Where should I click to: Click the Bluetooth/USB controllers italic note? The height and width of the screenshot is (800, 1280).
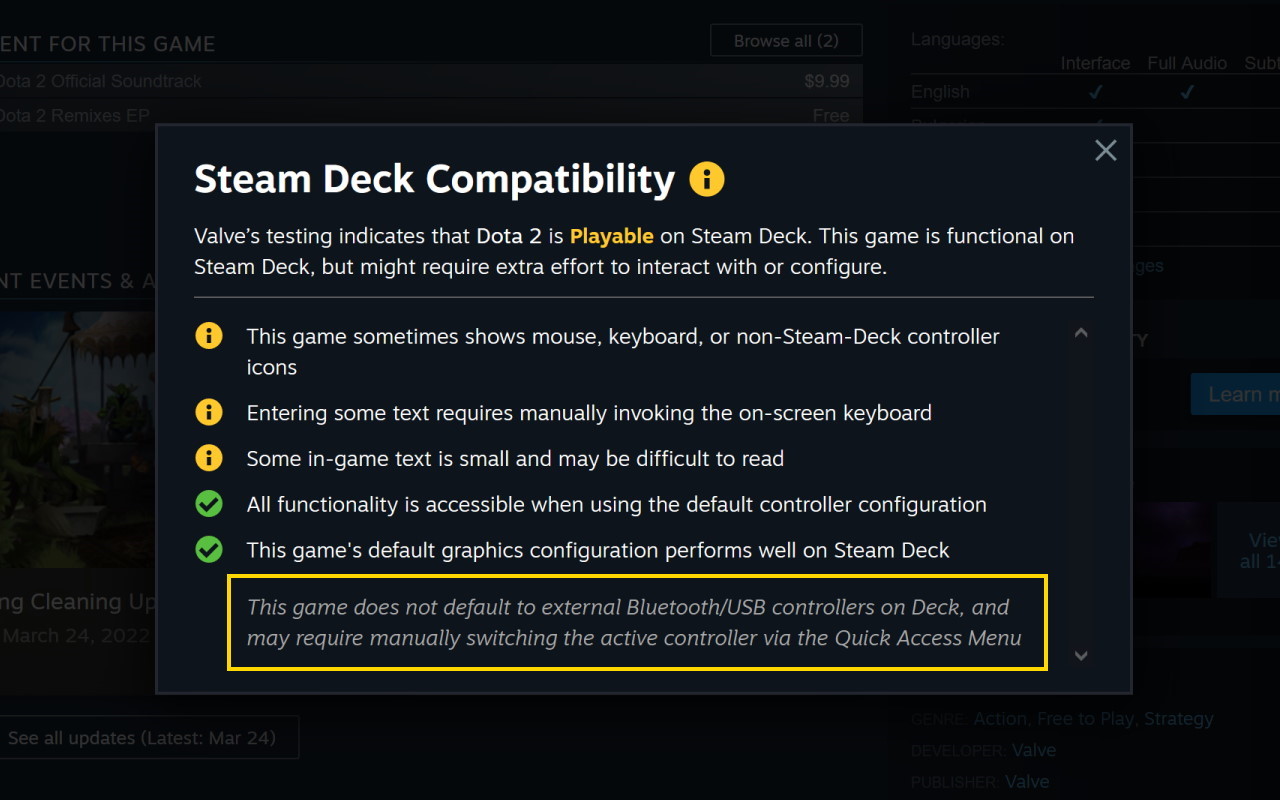(x=634, y=622)
